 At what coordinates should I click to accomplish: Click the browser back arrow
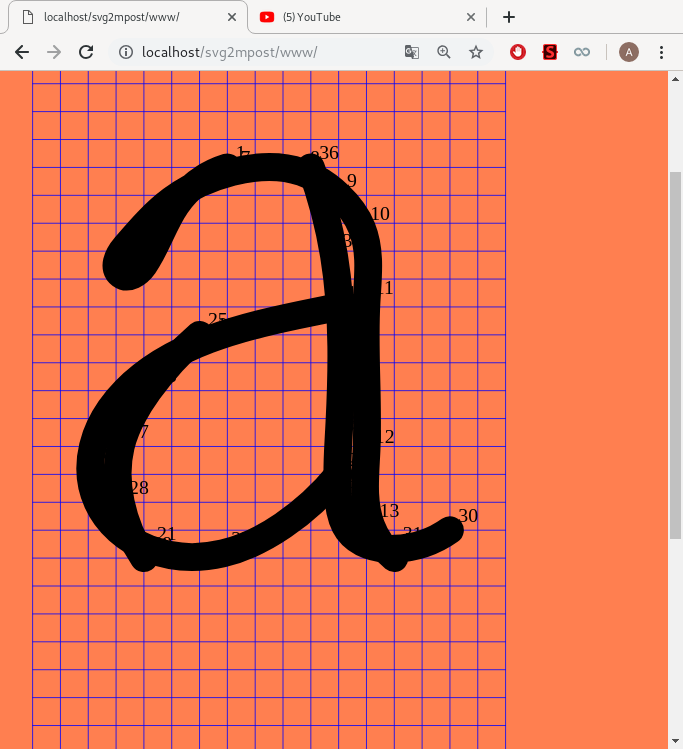click(x=22, y=52)
